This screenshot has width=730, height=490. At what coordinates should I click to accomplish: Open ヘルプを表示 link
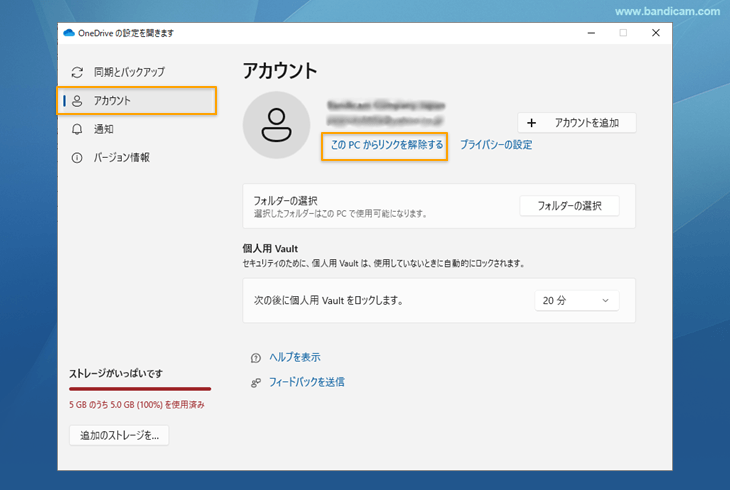(295, 357)
